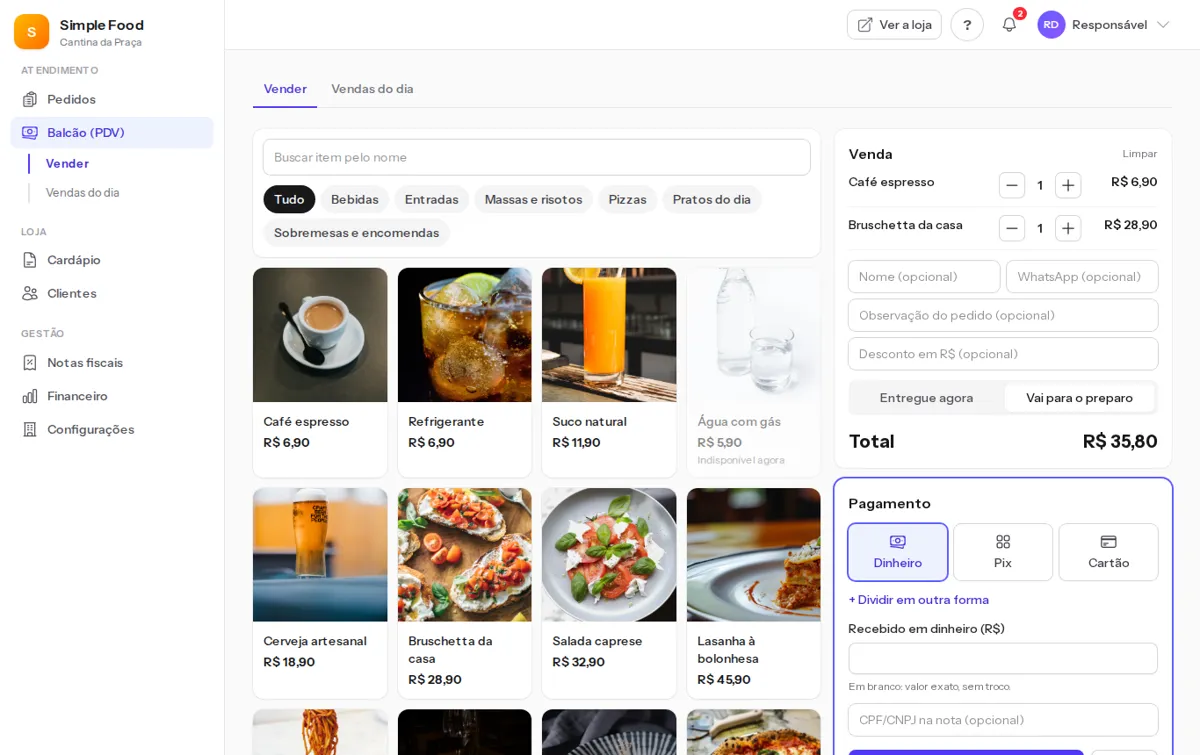Screen dimensions: 1200x755
Task: Select Cartão payment method
Action: (1108, 552)
